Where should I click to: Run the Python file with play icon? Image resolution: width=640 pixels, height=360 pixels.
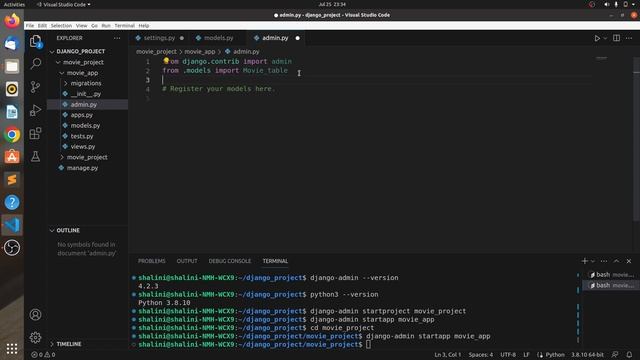pyautogui.click(x=597, y=38)
